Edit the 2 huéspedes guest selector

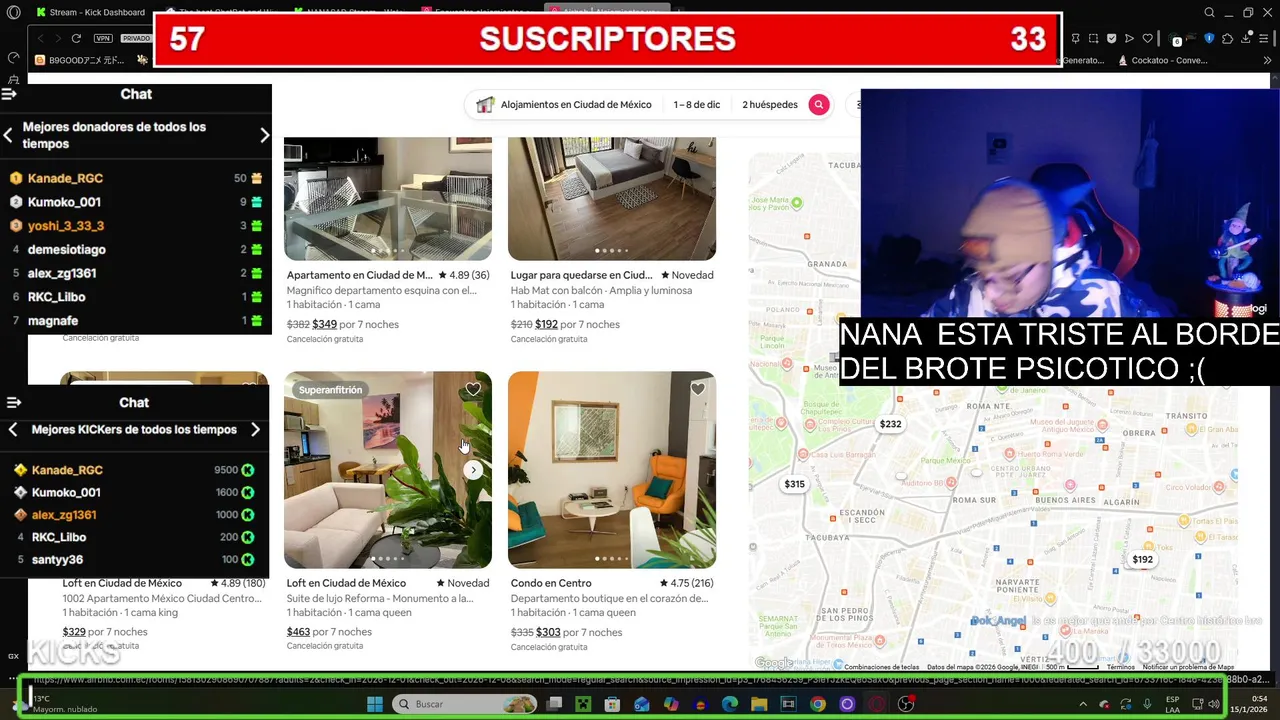(770, 104)
